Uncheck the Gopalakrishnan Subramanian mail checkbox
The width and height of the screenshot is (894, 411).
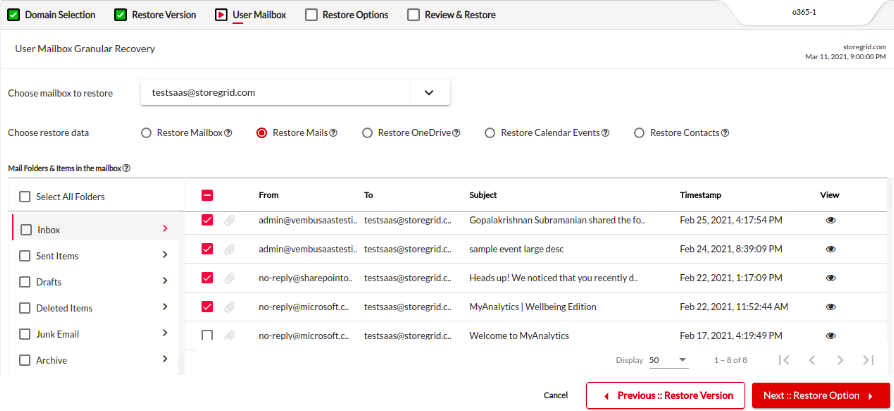[208, 219]
